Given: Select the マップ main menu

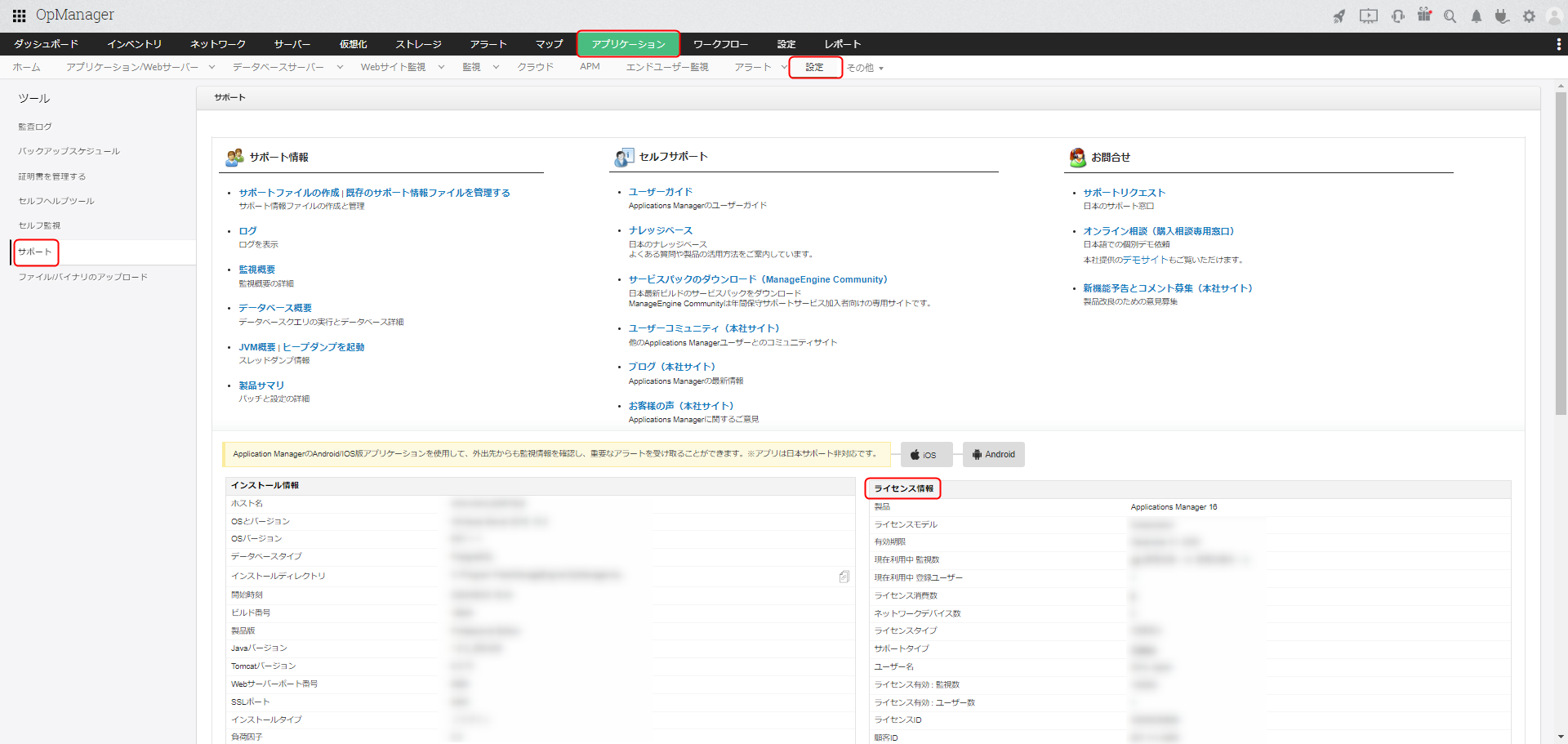Looking at the screenshot, I should tap(550, 44).
